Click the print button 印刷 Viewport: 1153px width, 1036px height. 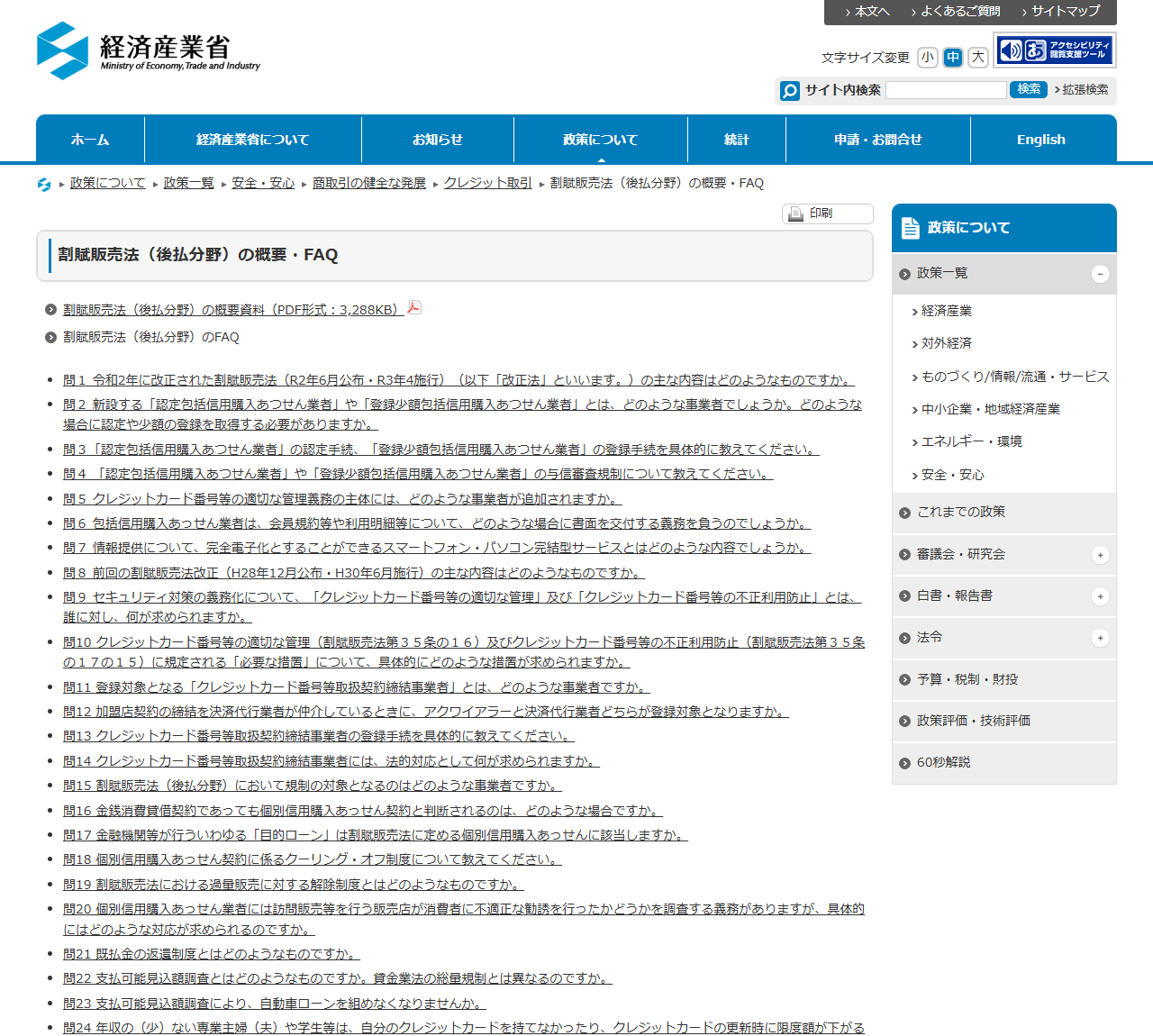click(828, 214)
